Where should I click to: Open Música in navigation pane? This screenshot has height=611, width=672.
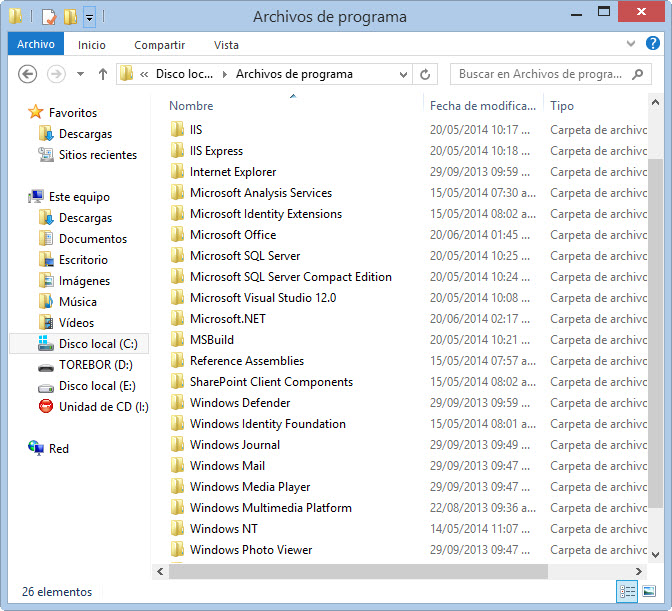pos(78,302)
